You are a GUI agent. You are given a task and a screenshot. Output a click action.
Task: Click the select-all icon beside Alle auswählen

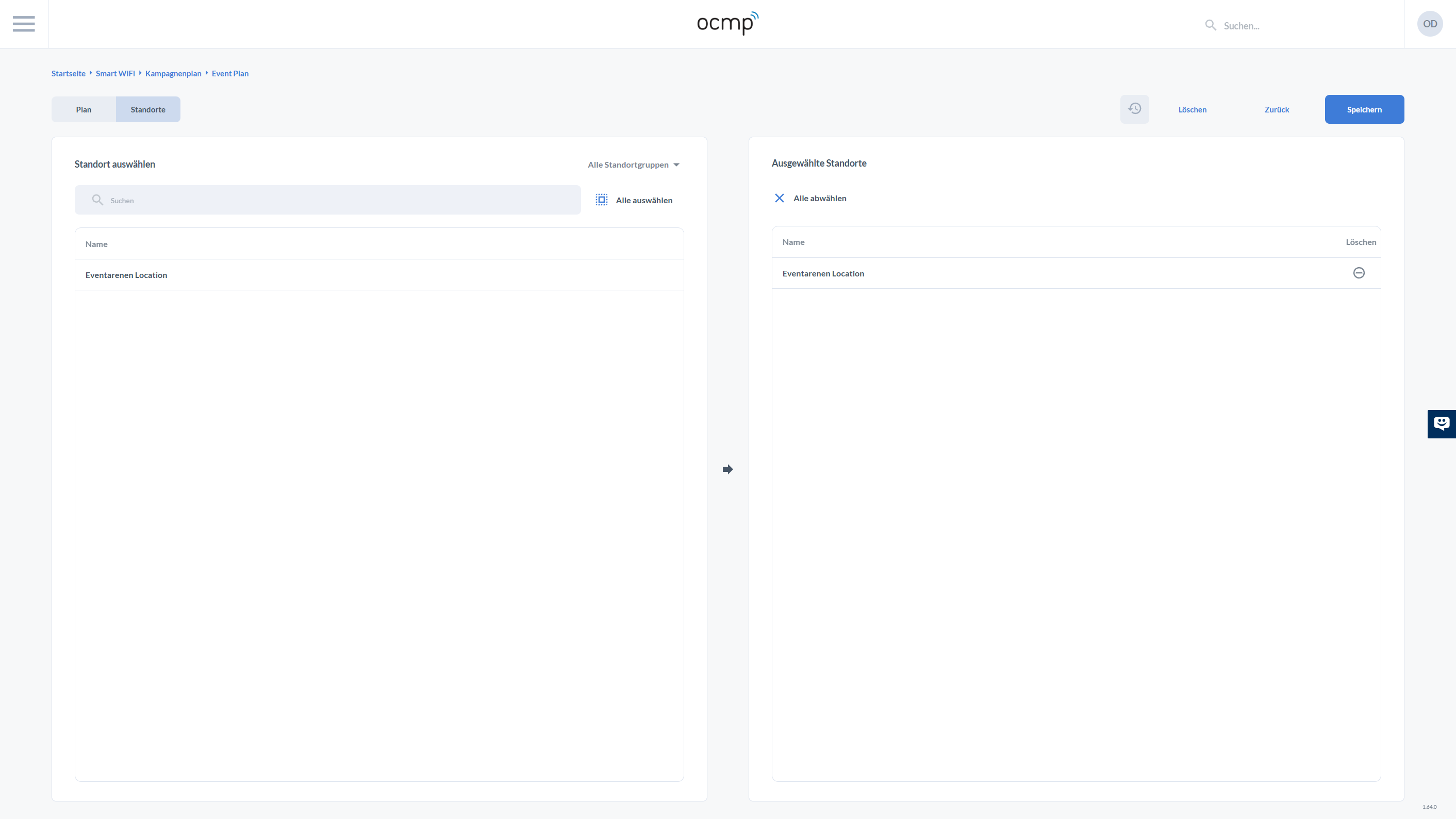601,200
